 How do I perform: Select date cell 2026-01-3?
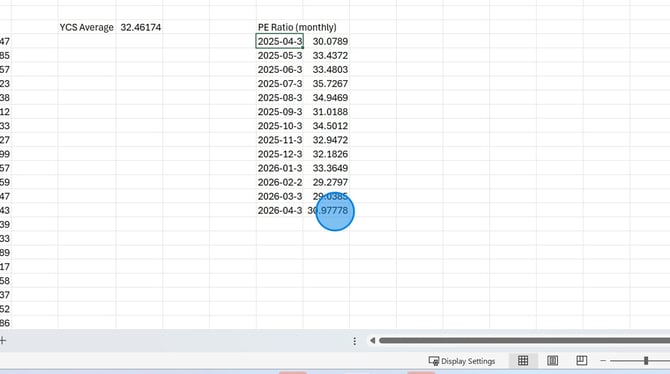point(280,168)
